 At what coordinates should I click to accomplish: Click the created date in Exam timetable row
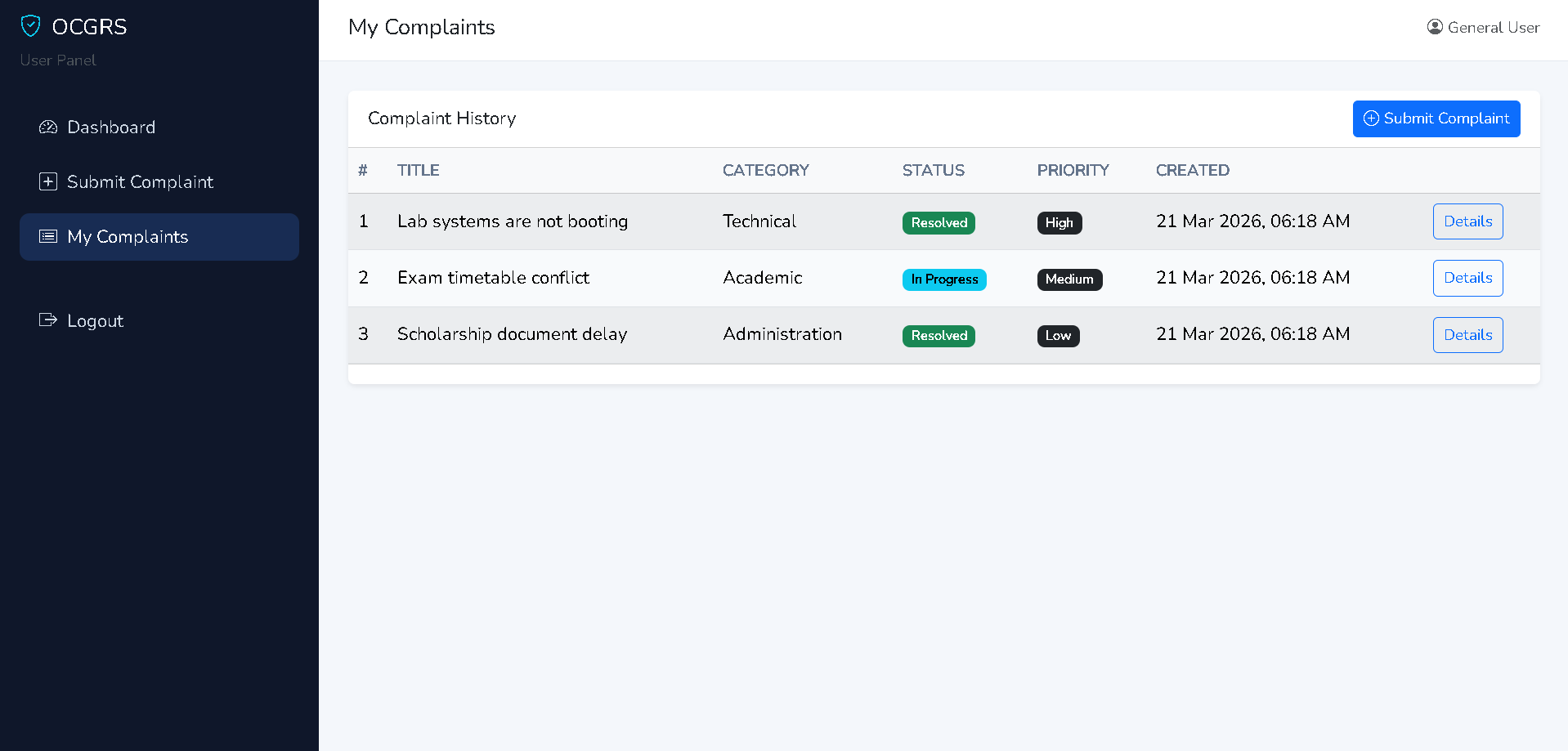(1253, 278)
